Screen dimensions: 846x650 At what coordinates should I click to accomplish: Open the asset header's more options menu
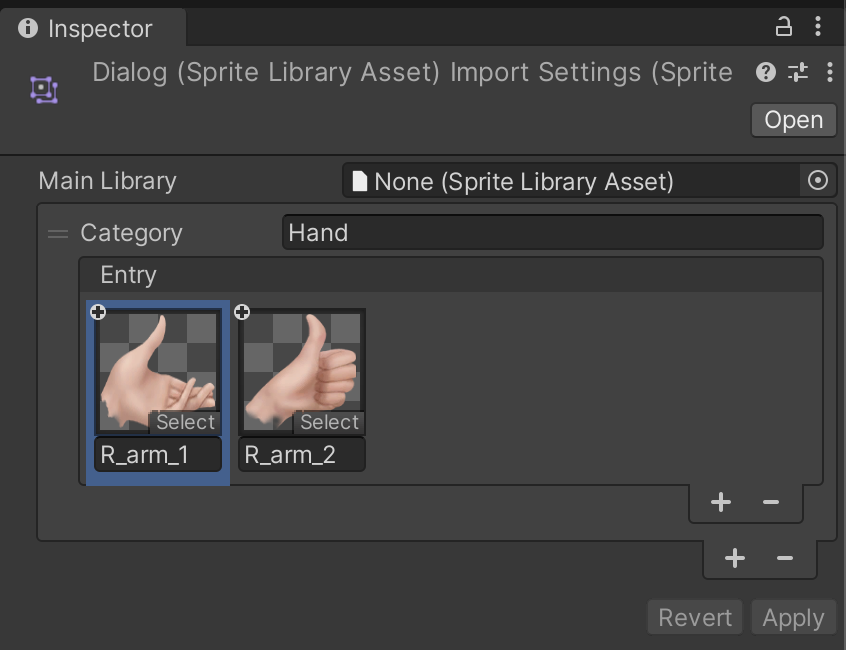[x=829, y=72]
